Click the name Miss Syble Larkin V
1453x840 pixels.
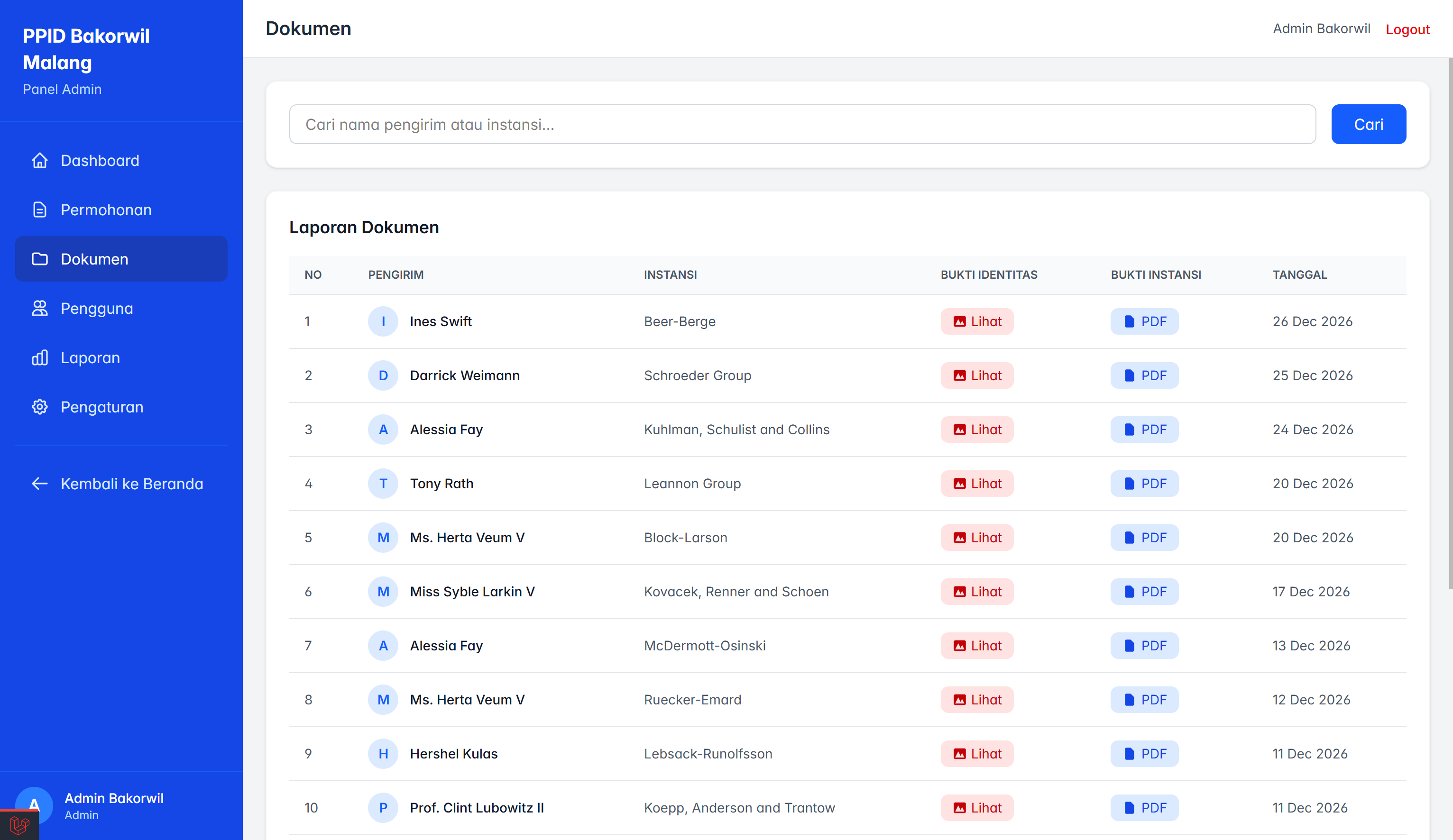[472, 592]
